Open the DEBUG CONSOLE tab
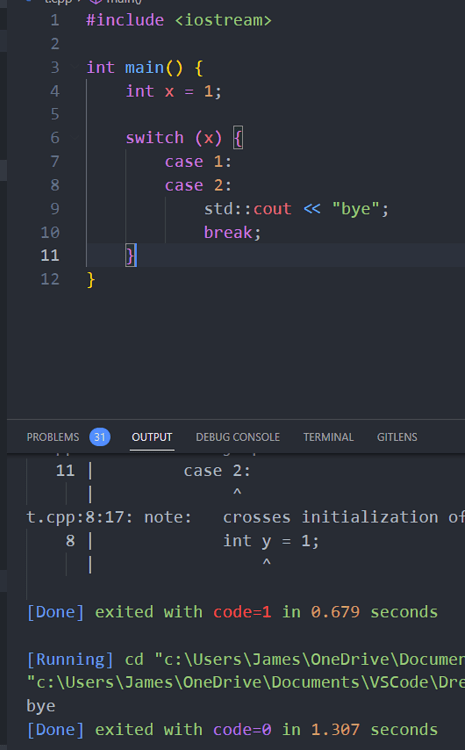 point(238,437)
